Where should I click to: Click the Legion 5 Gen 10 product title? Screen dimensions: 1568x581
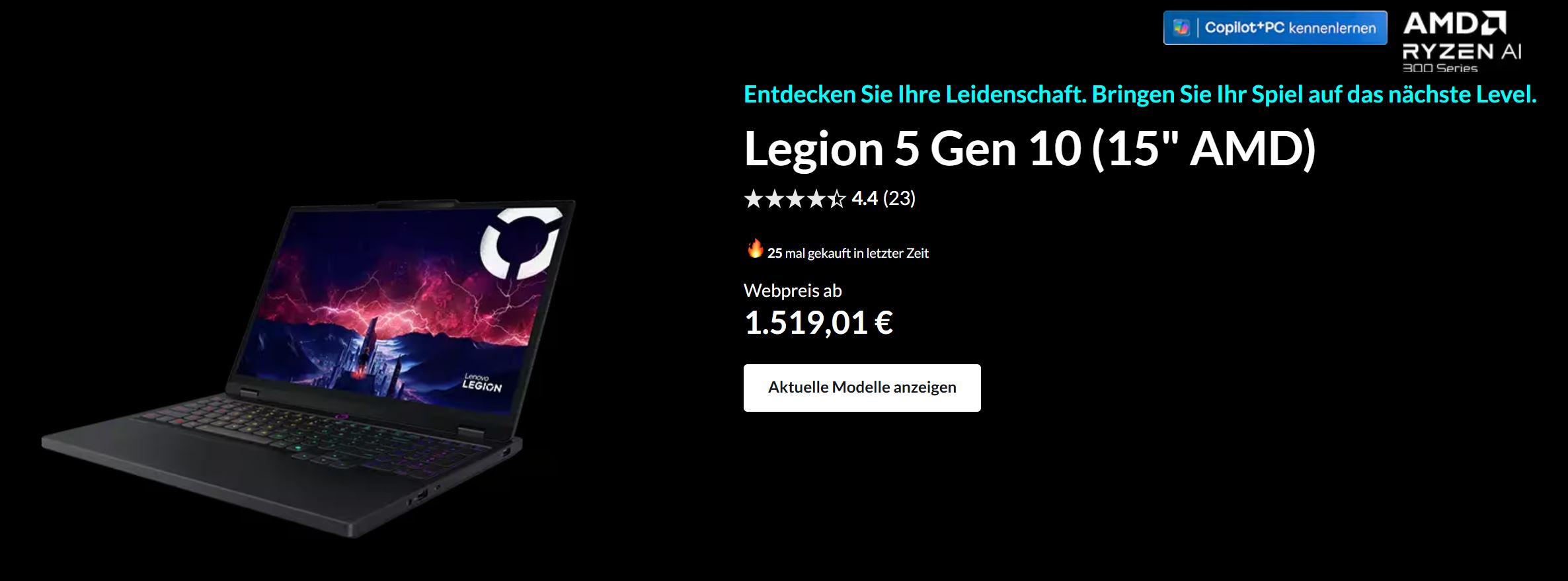click(x=1030, y=149)
